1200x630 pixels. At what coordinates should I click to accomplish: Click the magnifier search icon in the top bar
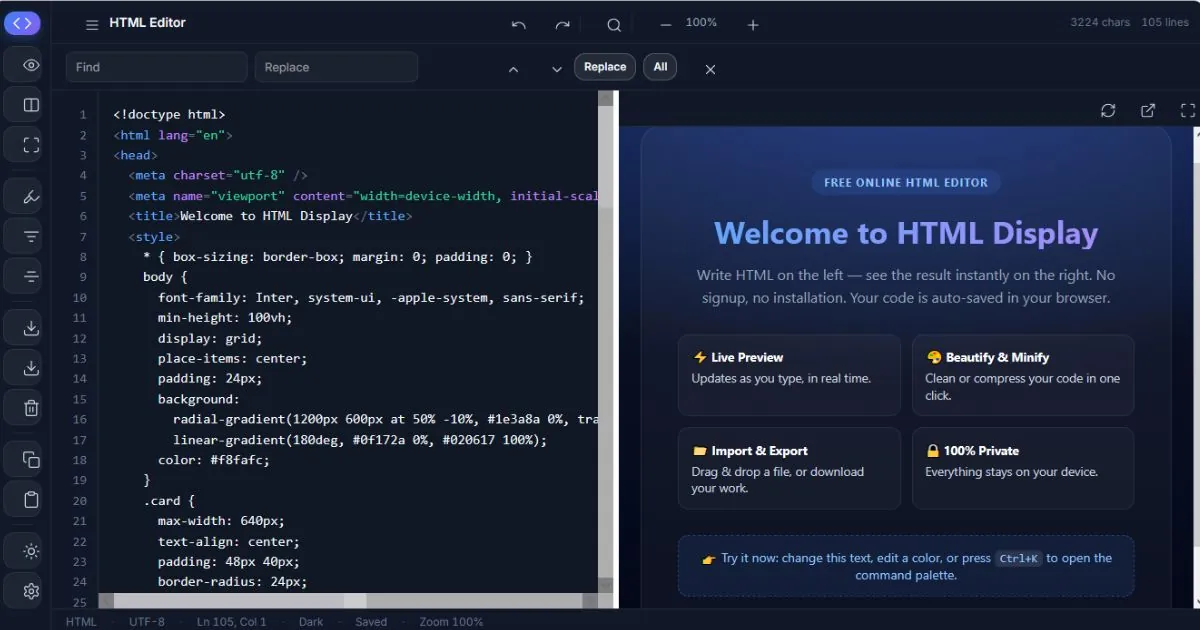point(614,25)
